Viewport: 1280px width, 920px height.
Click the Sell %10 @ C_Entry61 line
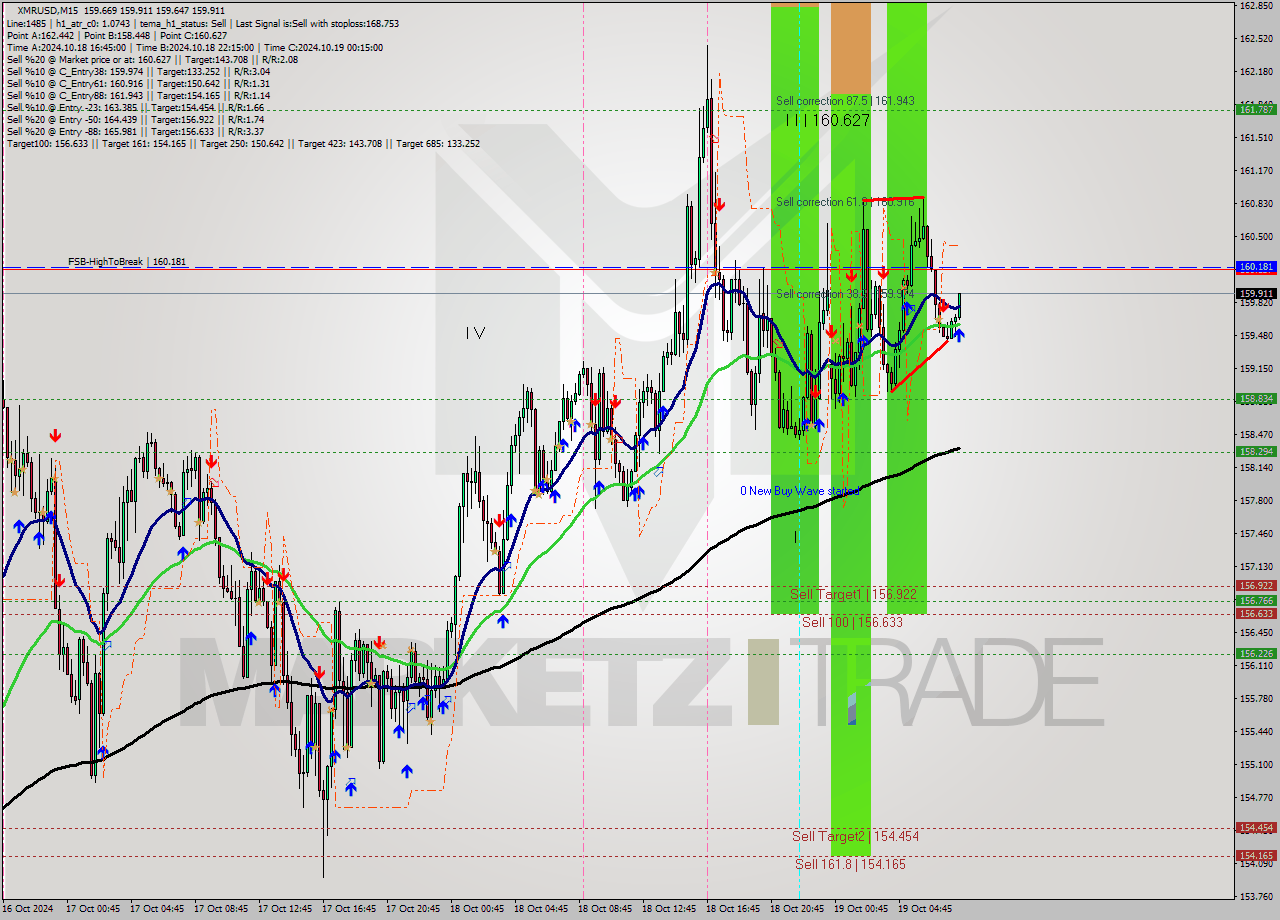pos(137,83)
